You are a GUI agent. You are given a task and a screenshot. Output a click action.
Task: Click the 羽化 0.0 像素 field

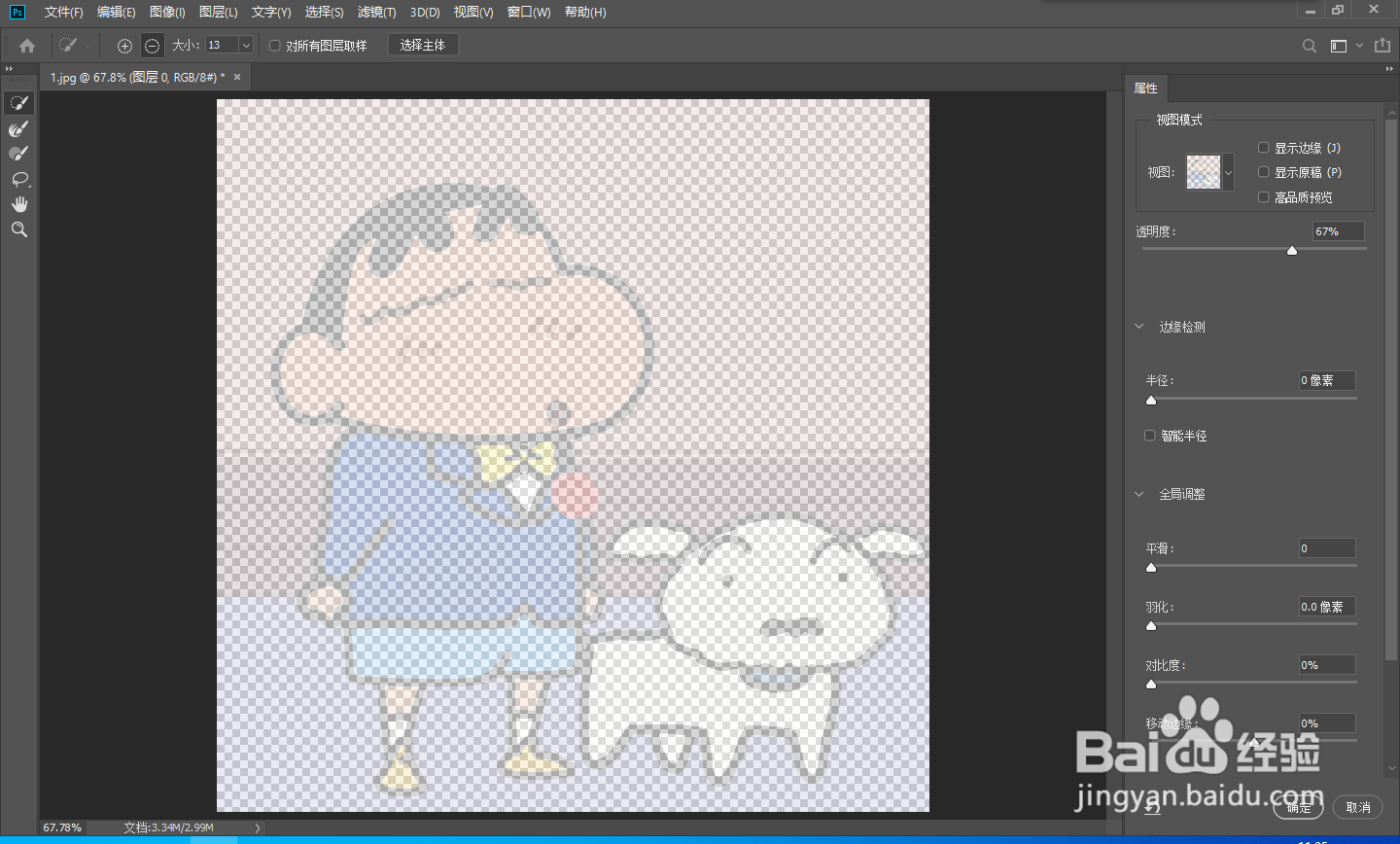[1327, 607]
